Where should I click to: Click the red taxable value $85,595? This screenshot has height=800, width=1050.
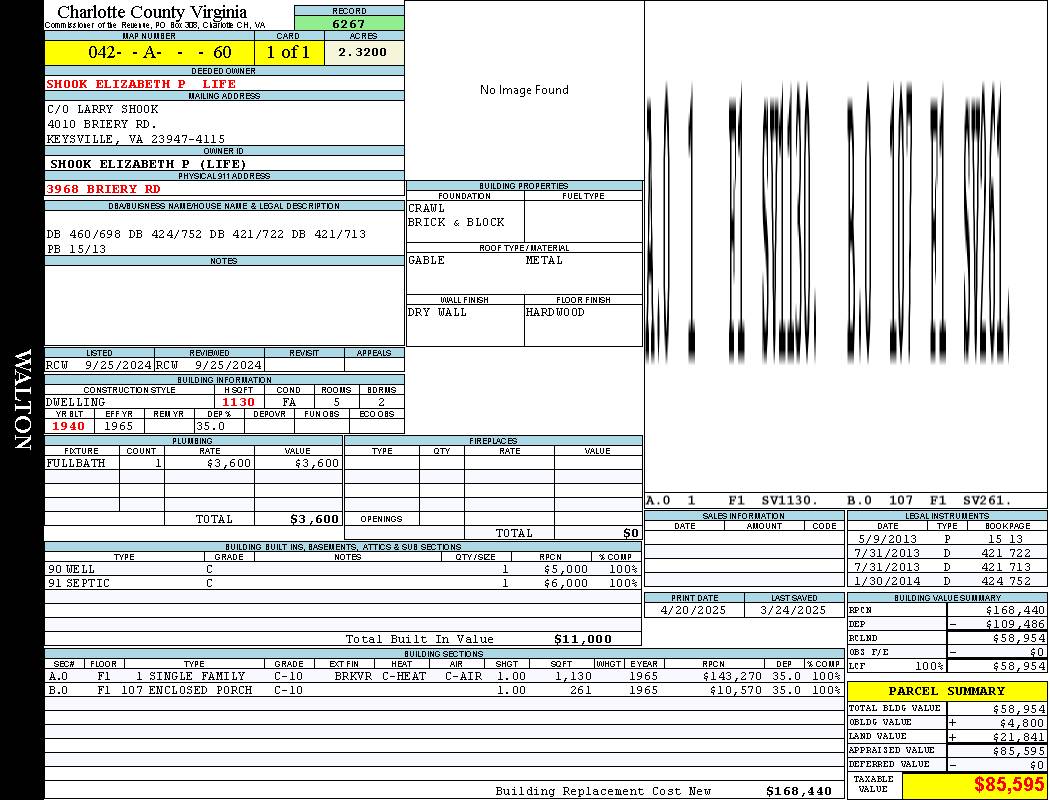(975, 784)
